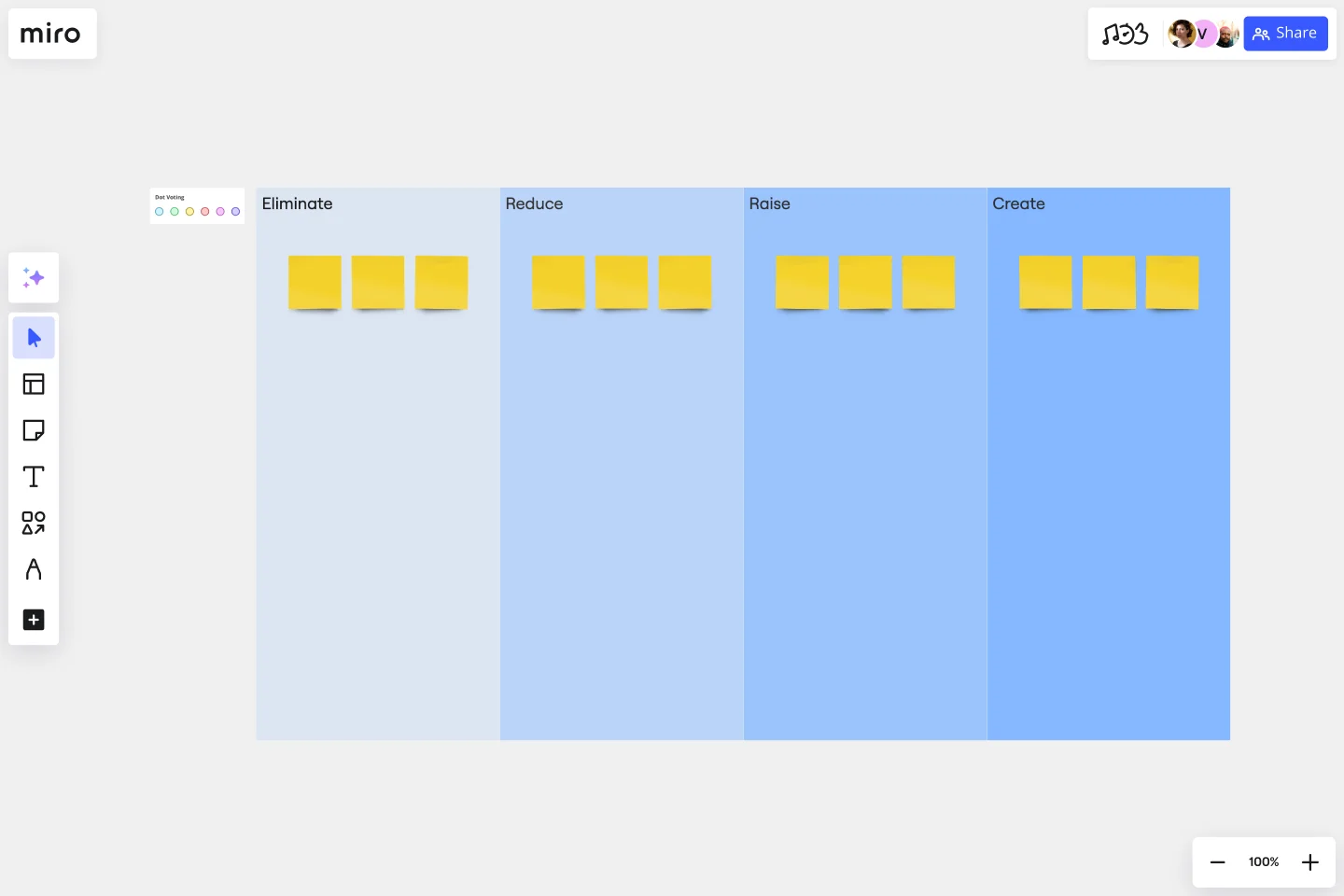Select first sticky note in Reduce column
The width and height of the screenshot is (1344, 896).
point(558,282)
